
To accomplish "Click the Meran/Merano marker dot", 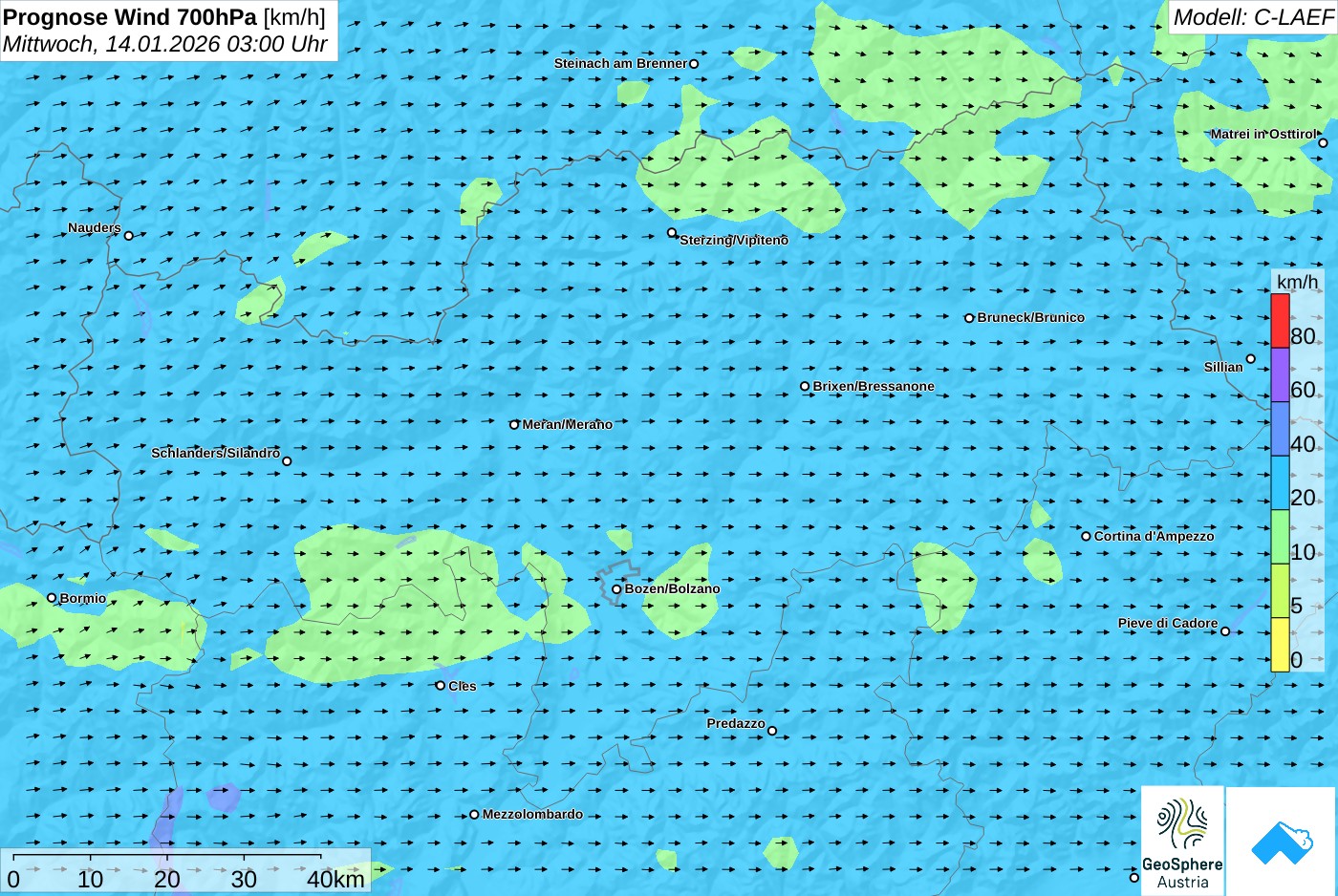I will [x=514, y=425].
